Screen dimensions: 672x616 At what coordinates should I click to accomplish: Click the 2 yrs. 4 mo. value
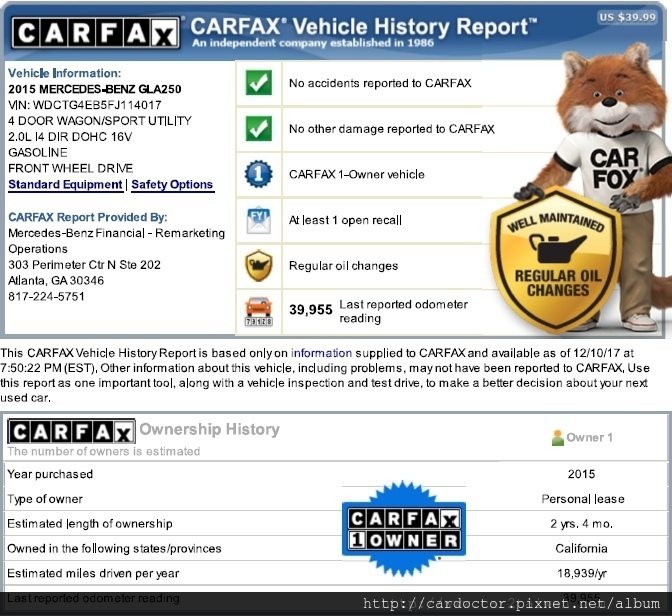tap(582, 524)
